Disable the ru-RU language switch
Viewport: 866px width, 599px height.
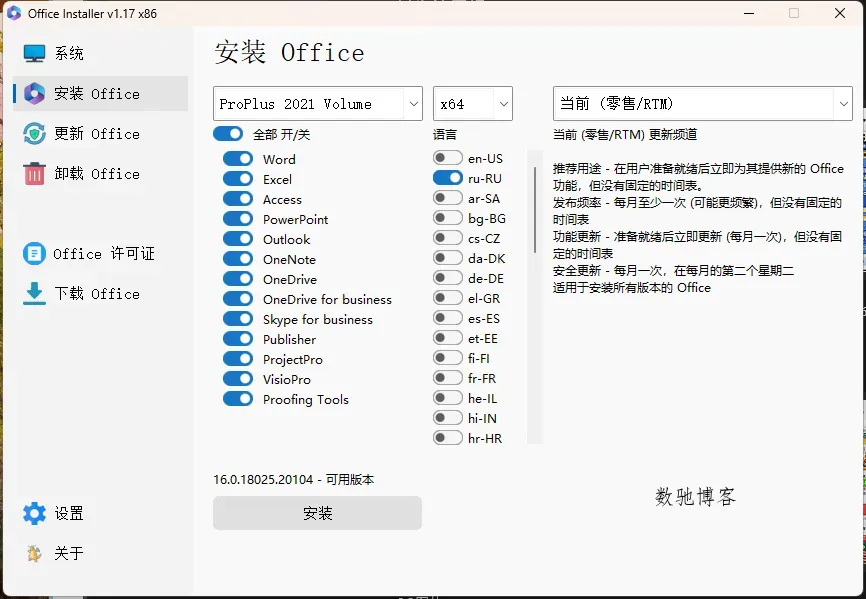[x=448, y=178]
